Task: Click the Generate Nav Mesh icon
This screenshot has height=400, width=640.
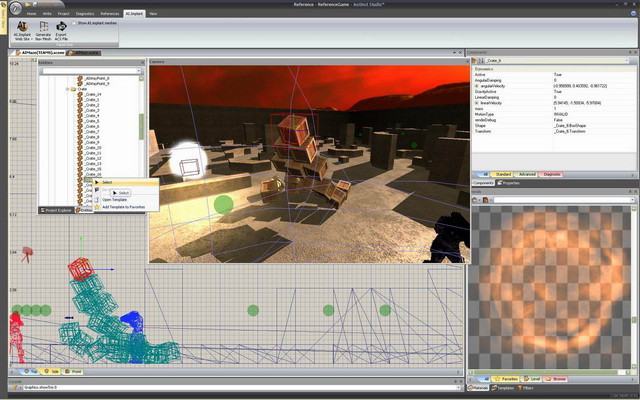Action: (x=43, y=27)
